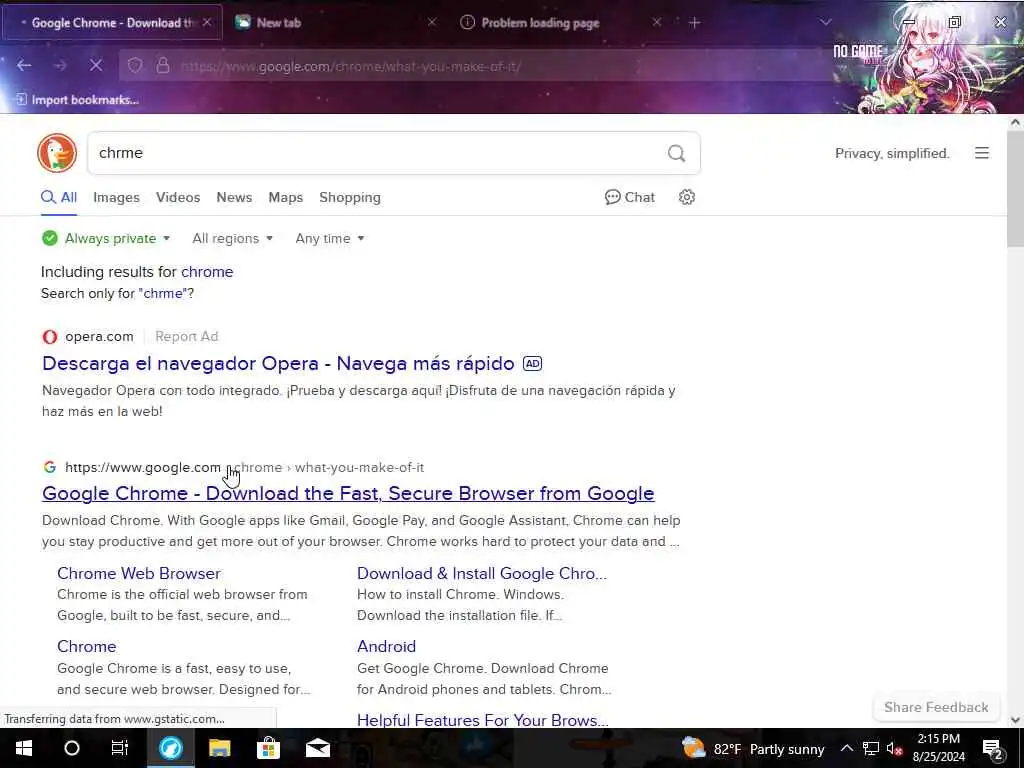Image resolution: width=1024 pixels, height=768 pixels.
Task: Open Descarga el navegador Opera ad result
Action: coord(278,364)
